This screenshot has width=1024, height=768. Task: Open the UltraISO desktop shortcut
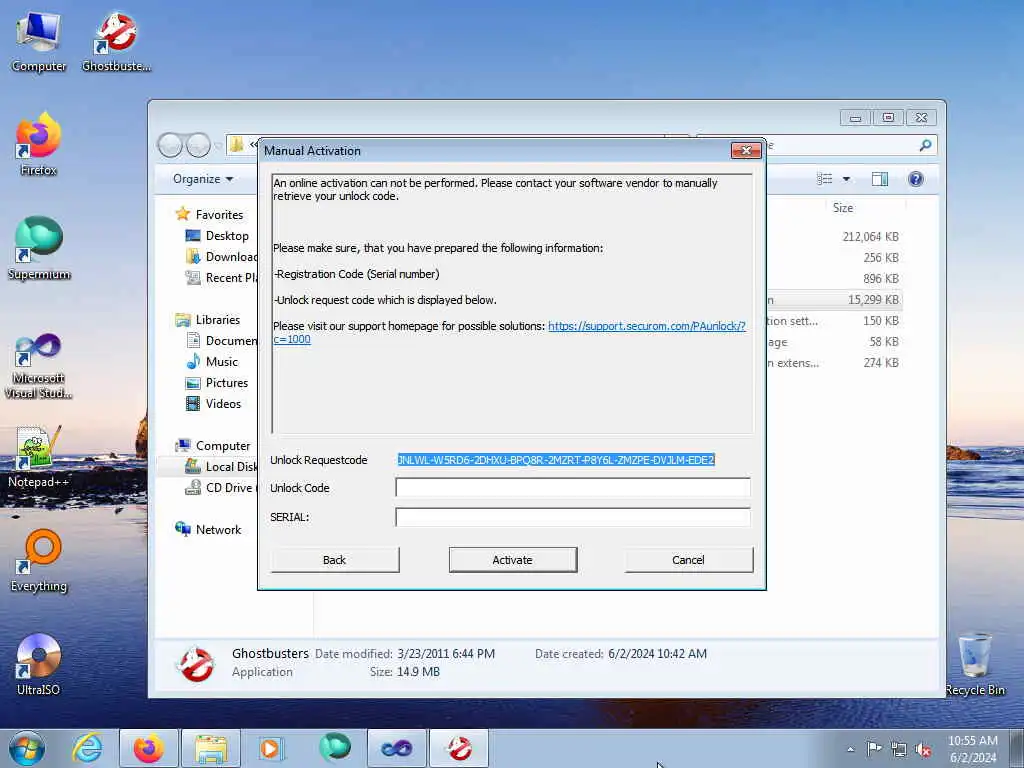click(39, 665)
